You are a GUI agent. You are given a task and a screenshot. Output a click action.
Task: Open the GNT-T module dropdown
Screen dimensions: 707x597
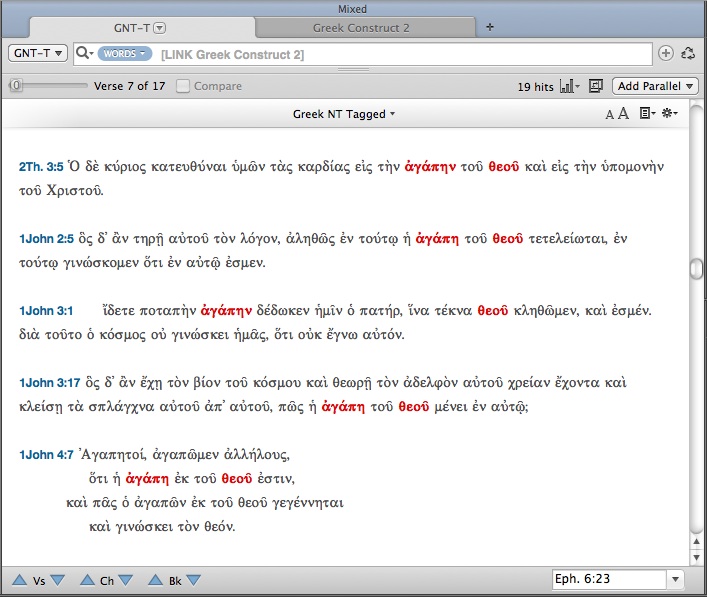(x=37, y=53)
